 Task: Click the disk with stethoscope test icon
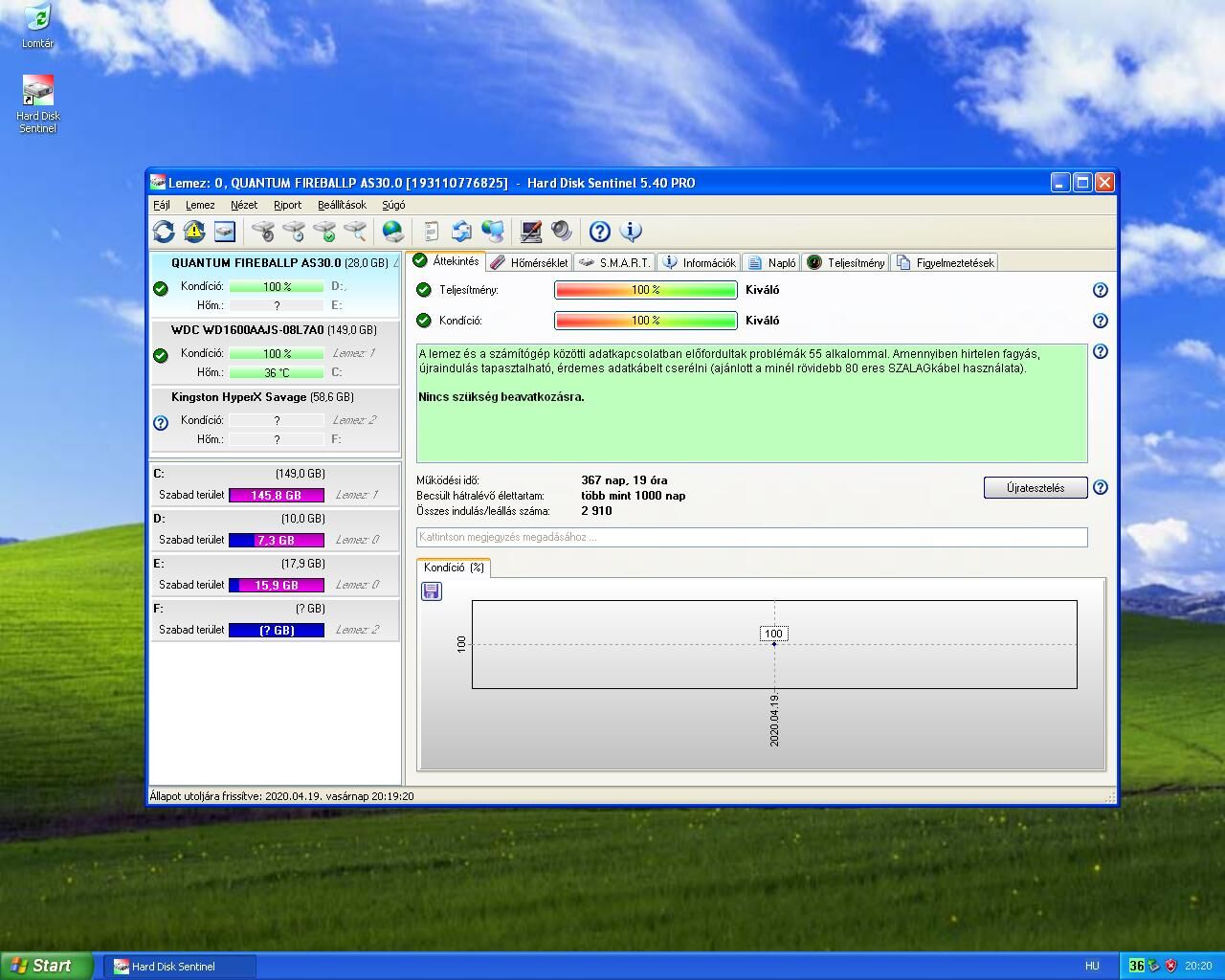263,232
